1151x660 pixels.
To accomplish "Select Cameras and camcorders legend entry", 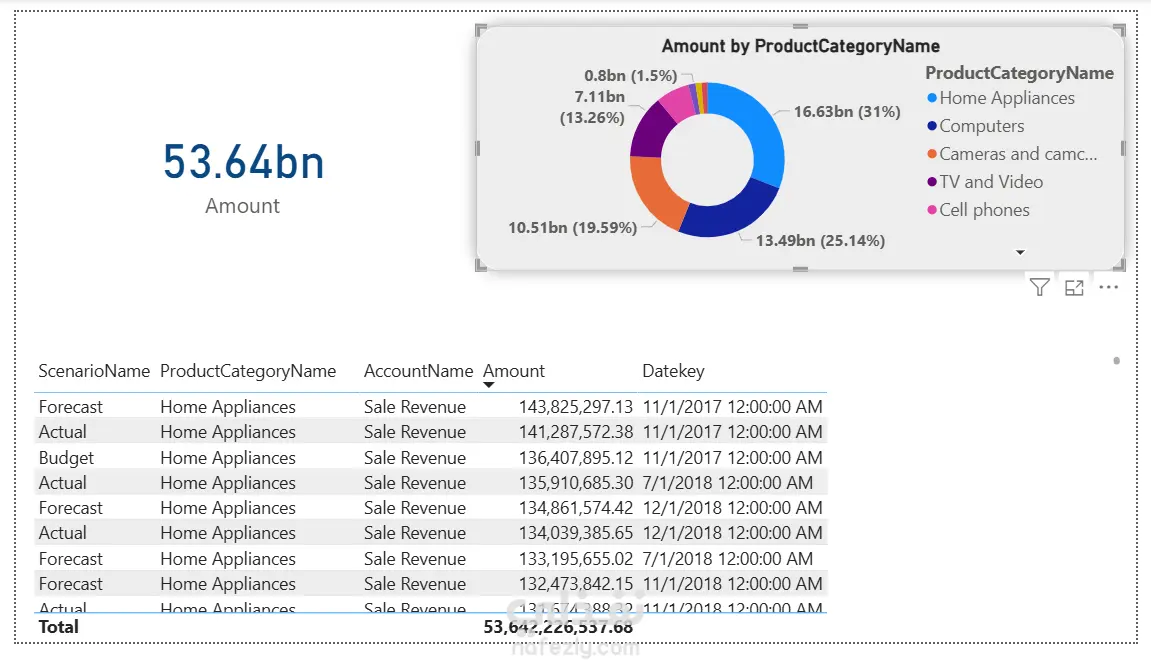I will (x=1012, y=153).
